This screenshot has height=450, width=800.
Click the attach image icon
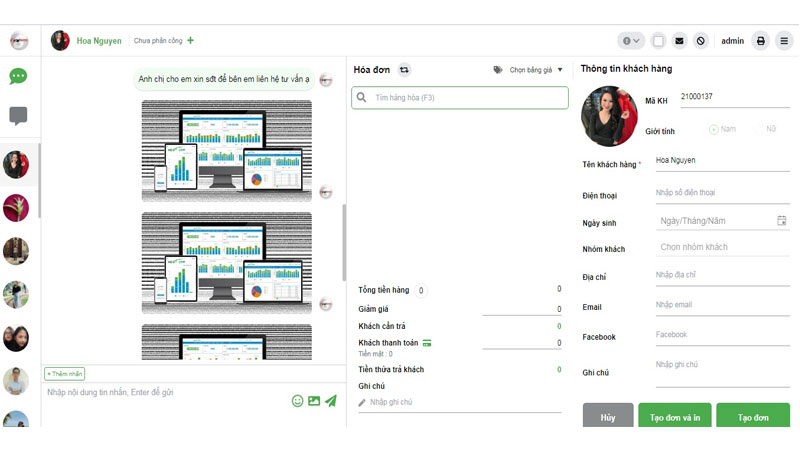tap(314, 401)
